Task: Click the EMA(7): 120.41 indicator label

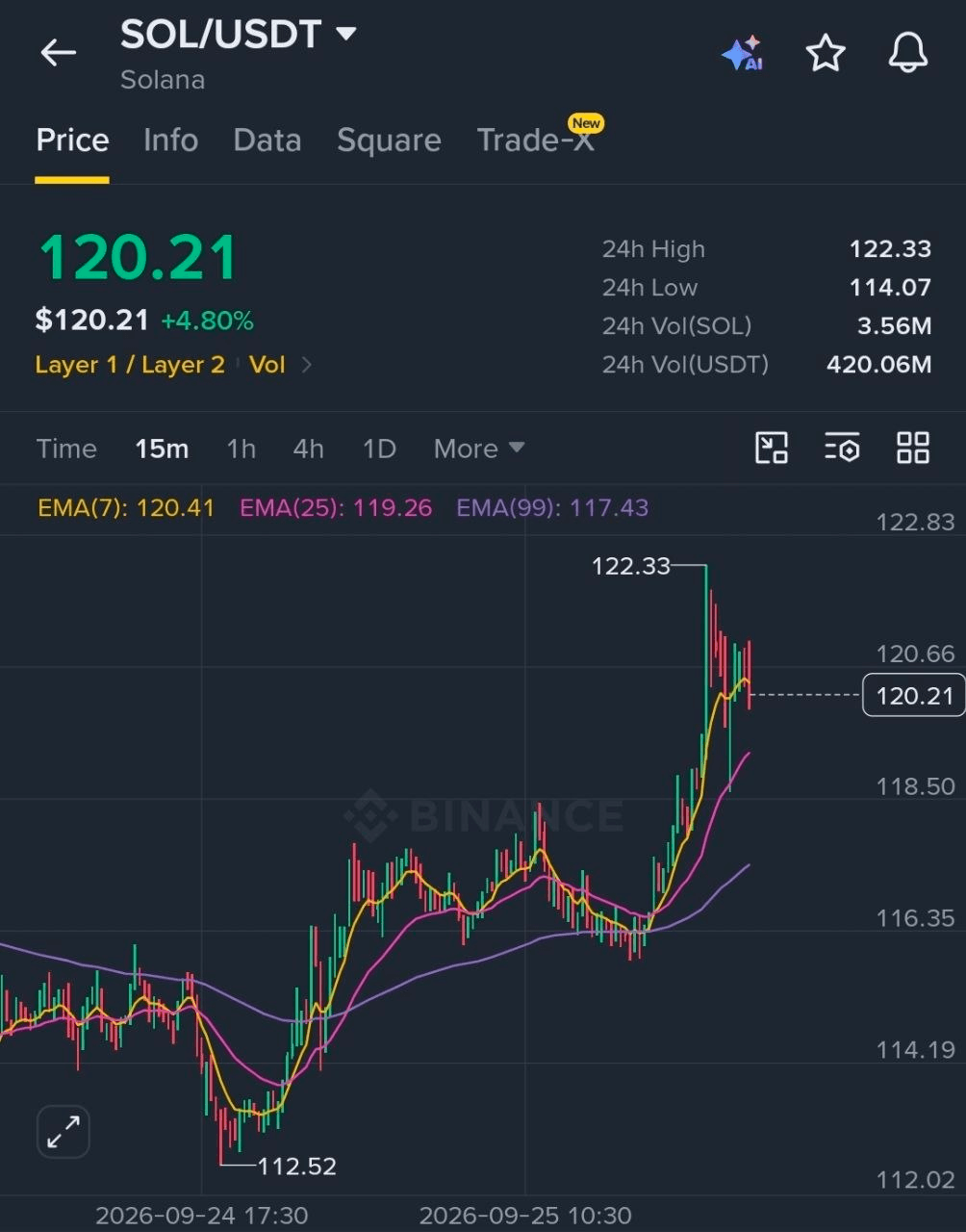Action: pyautogui.click(x=126, y=507)
